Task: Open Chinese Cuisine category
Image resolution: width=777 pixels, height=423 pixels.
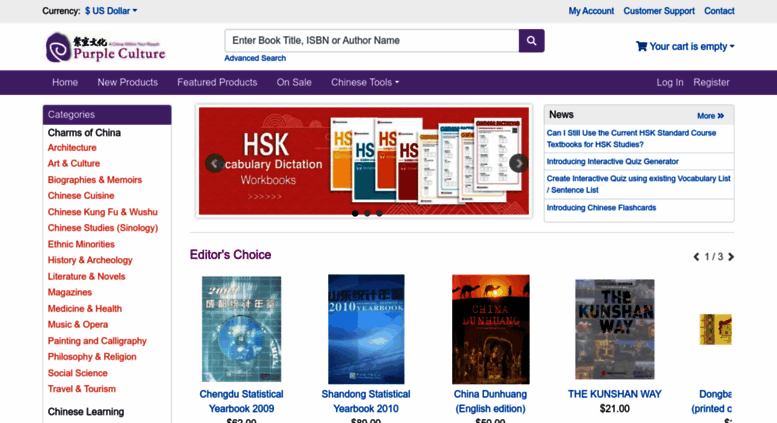Action: [81, 196]
